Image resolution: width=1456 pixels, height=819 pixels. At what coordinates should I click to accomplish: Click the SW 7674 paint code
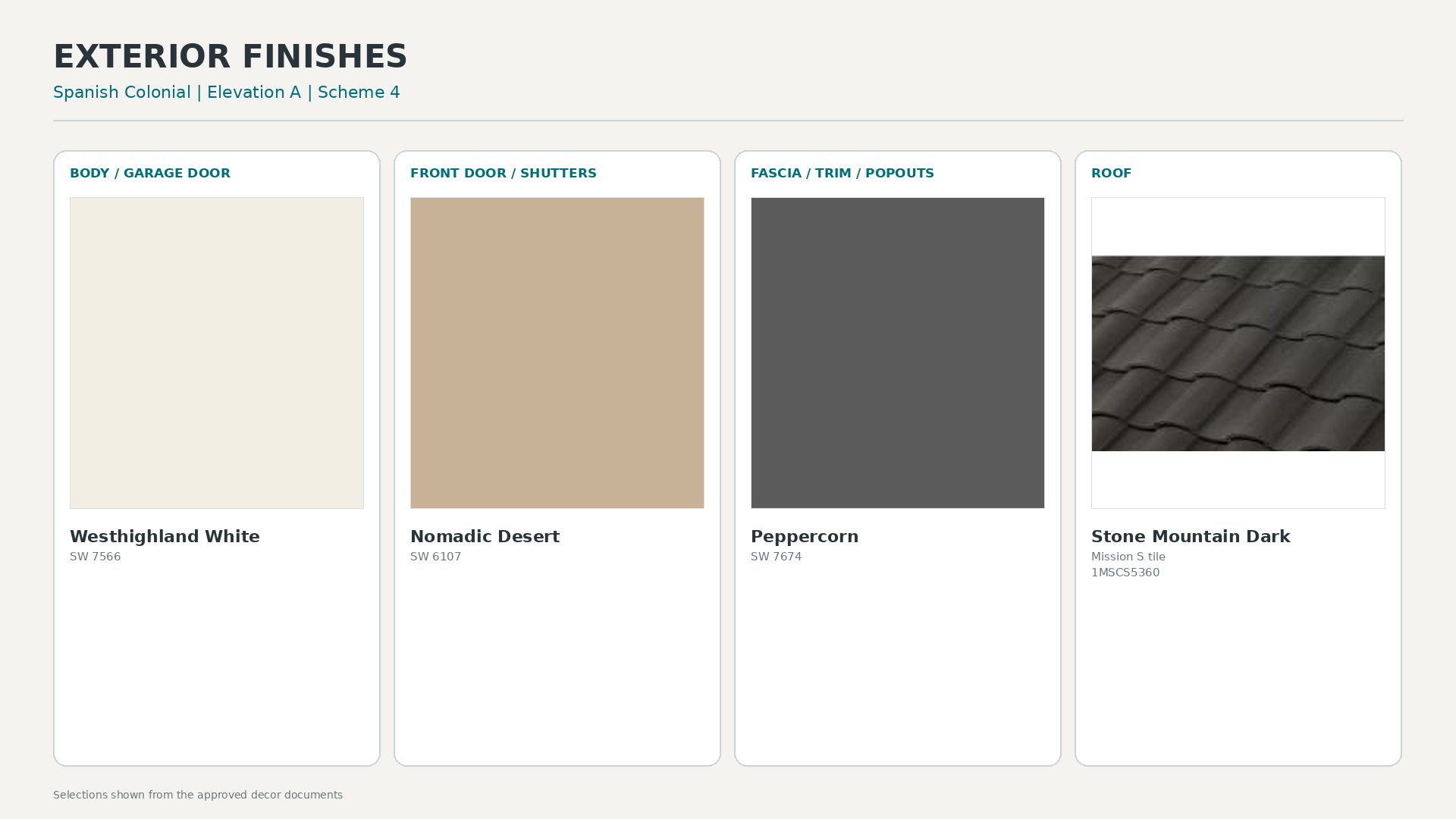click(777, 557)
